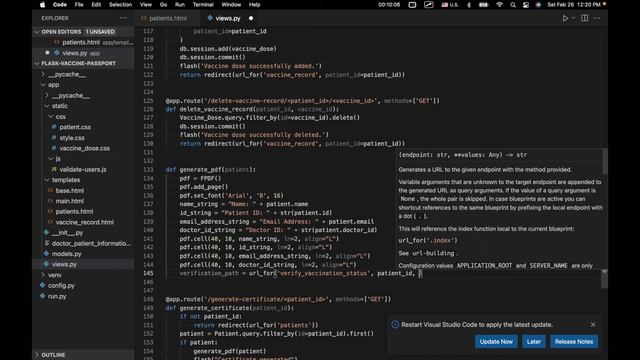
Task: Open config.py file
Action: click(61, 286)
